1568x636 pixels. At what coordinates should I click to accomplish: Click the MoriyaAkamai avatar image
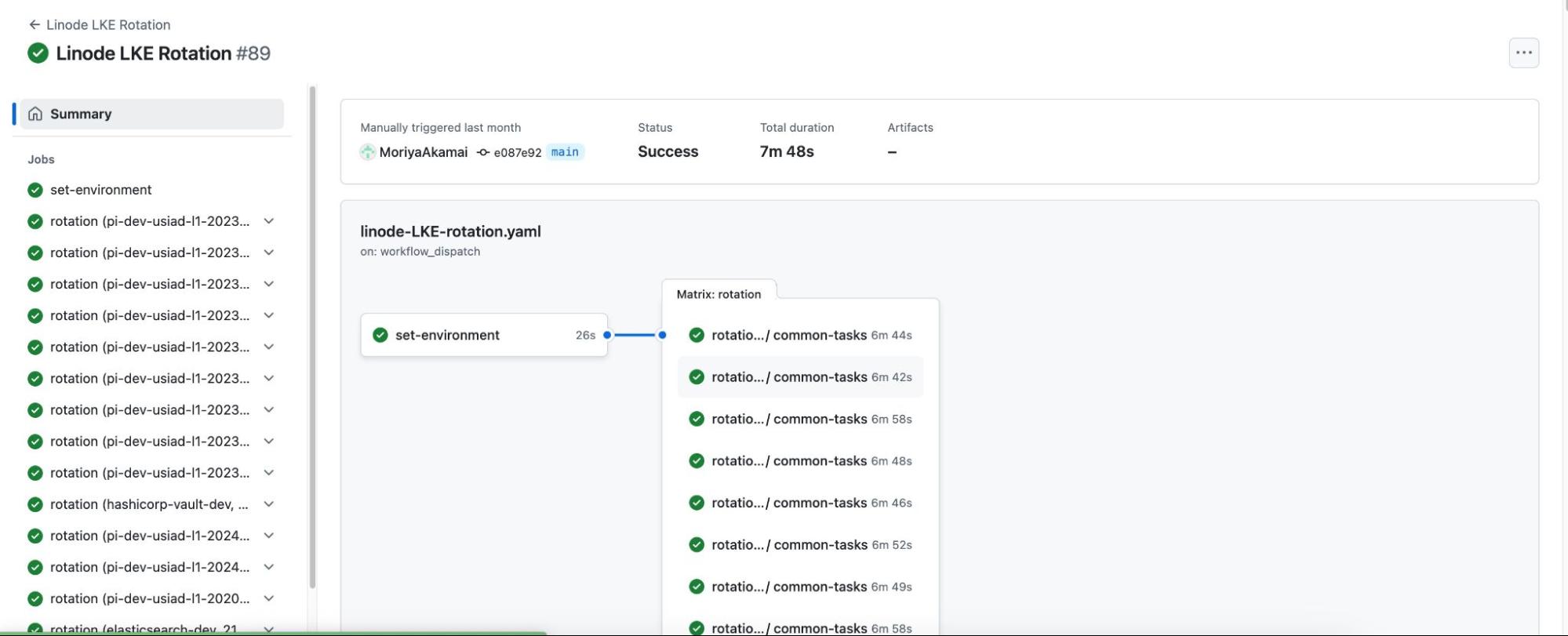coord(367,152)
